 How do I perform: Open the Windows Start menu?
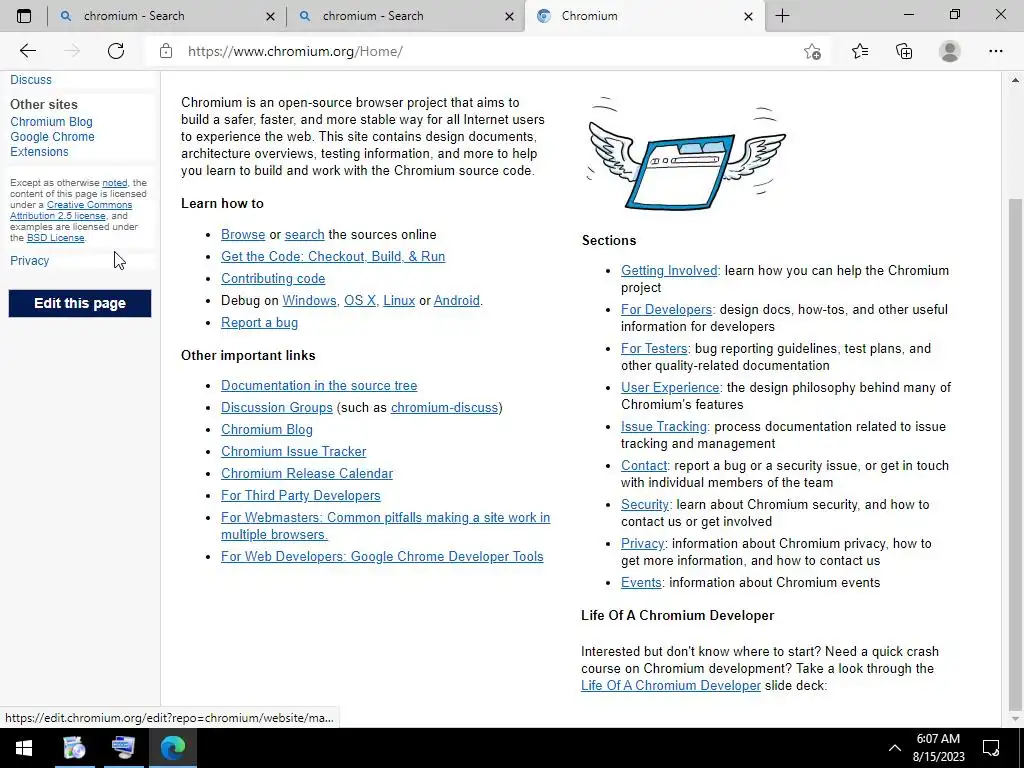tap(24, 748)
